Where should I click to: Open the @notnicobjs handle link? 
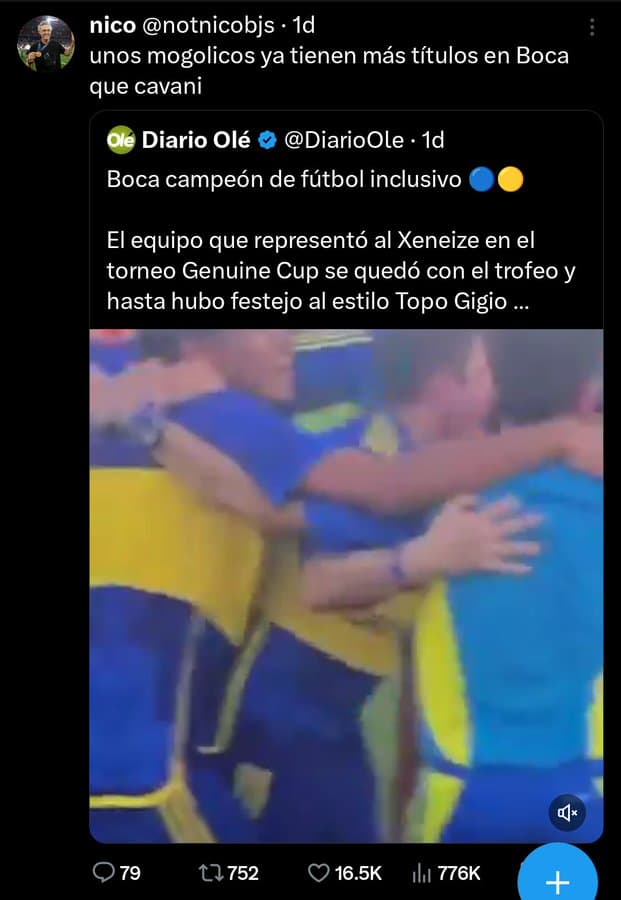coord(208,25)
